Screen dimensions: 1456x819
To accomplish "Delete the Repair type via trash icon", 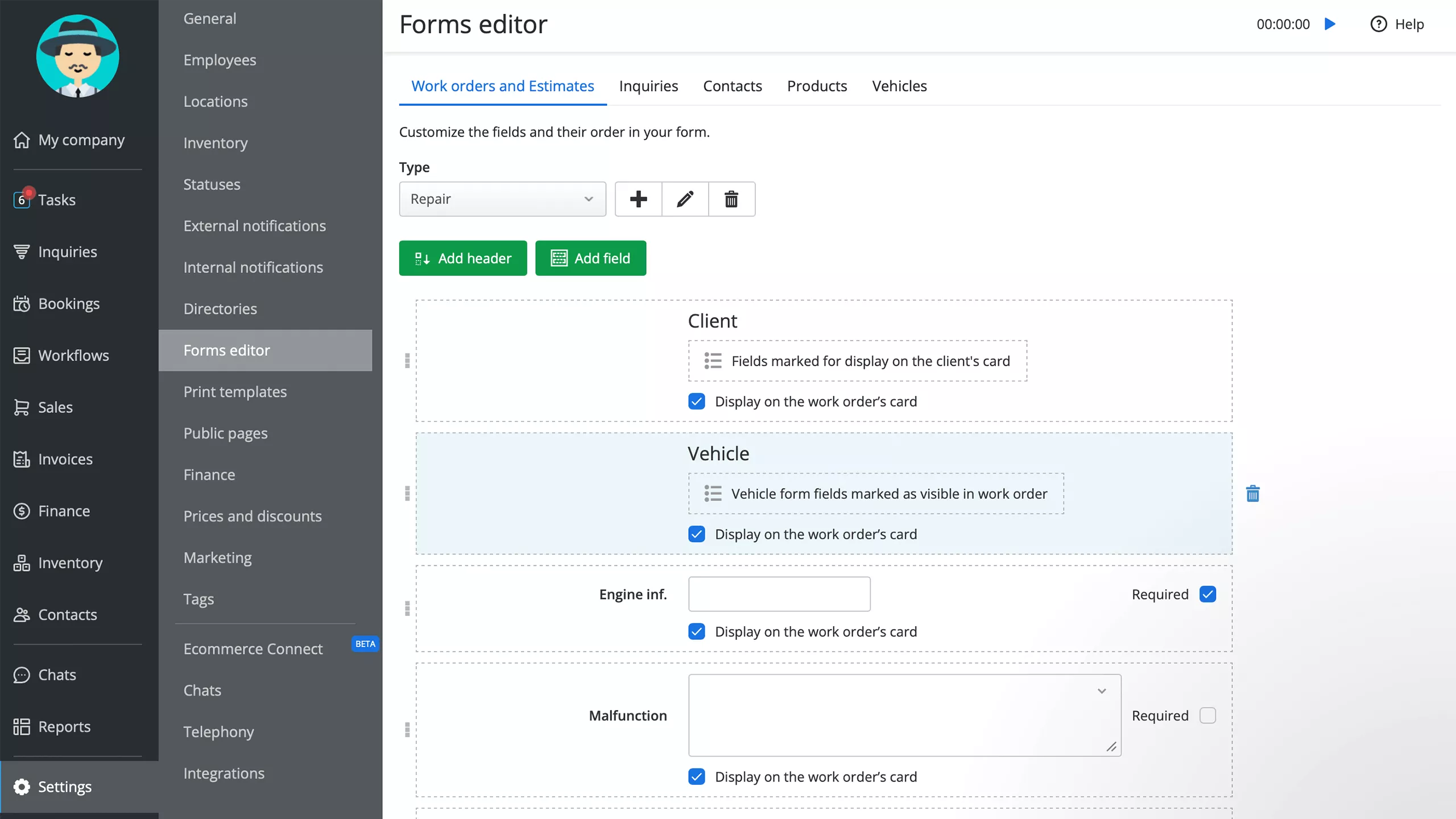I will pyautogui.click(x=731, y=199).
